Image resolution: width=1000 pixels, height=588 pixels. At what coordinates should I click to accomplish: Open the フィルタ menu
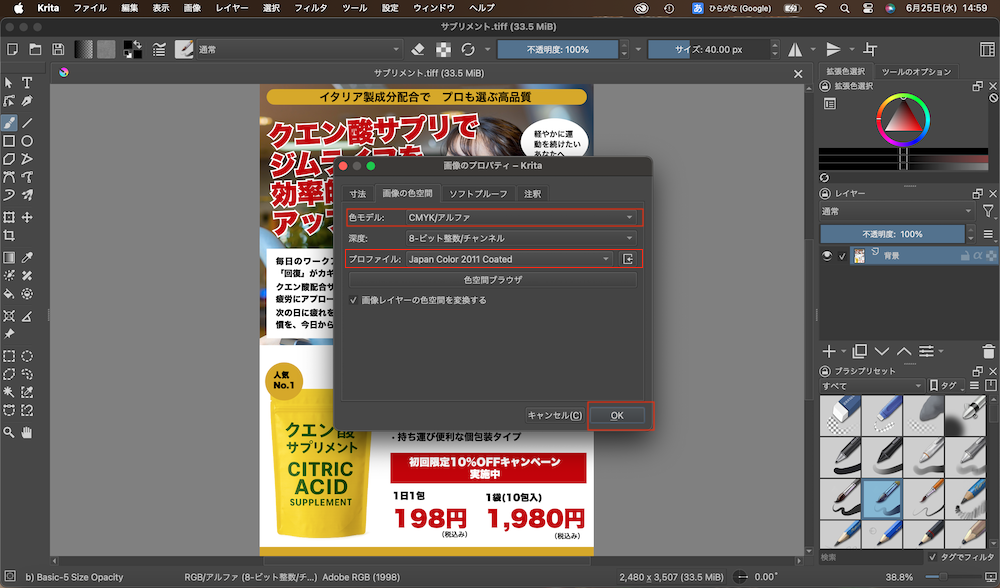(311, 8)
